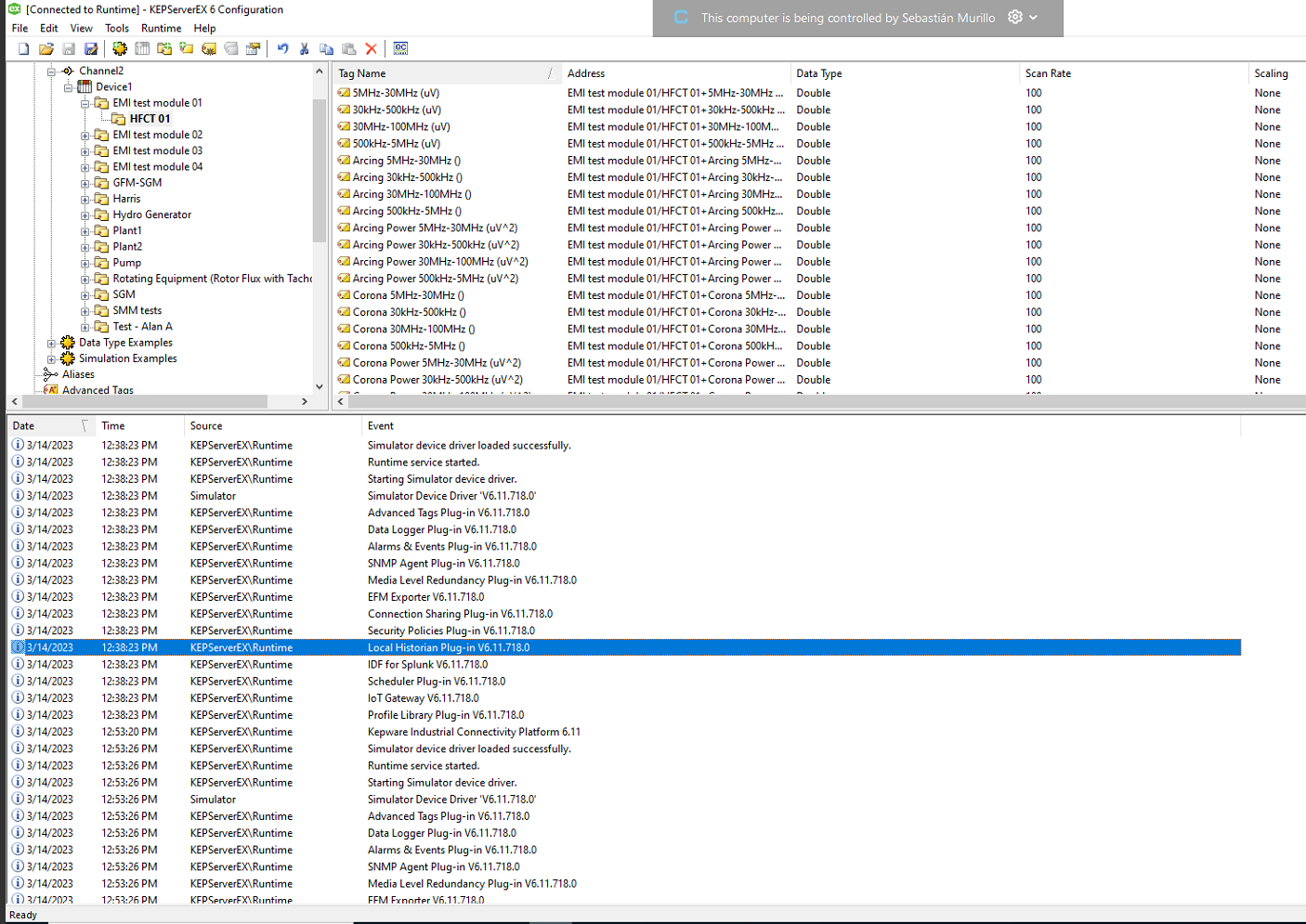Click the Data Type column header
The height and width of the screenshot is (924, 1306).
905,73
